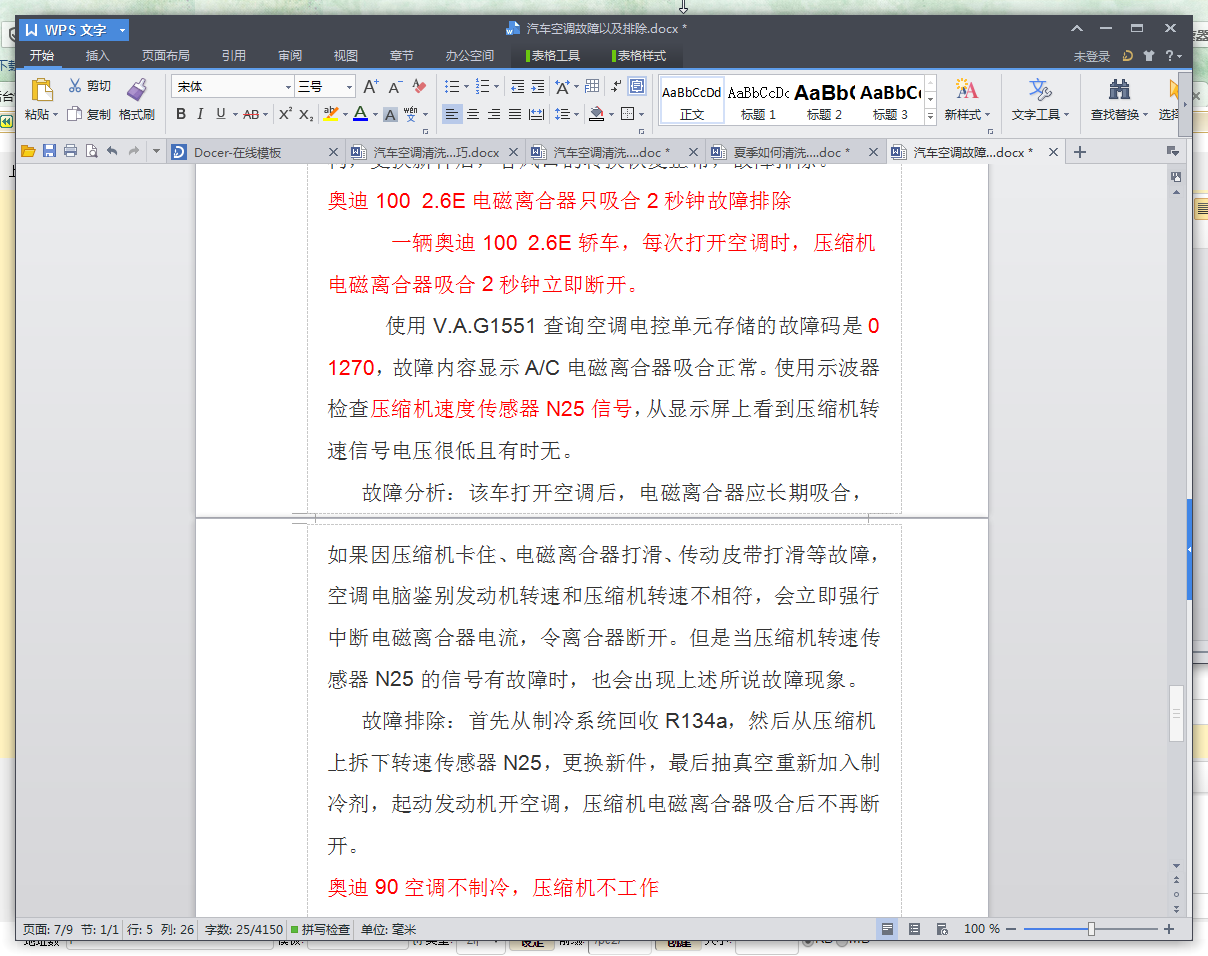
Task: Undo the last action
Action: [112, 152]
